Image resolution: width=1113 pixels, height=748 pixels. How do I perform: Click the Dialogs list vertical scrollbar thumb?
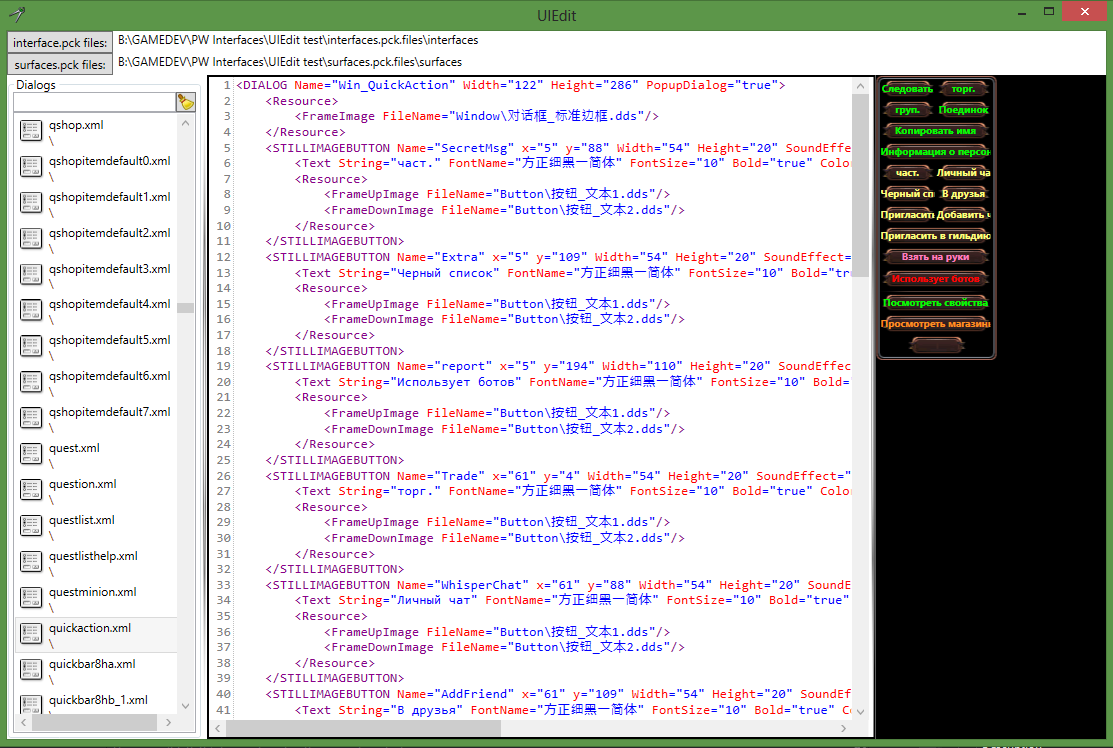[185, 307]
